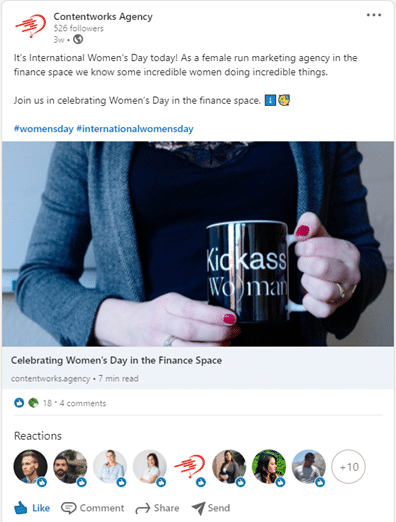
Task: Expand the +10 more reactions circle
Action: (x=348, y=467)
